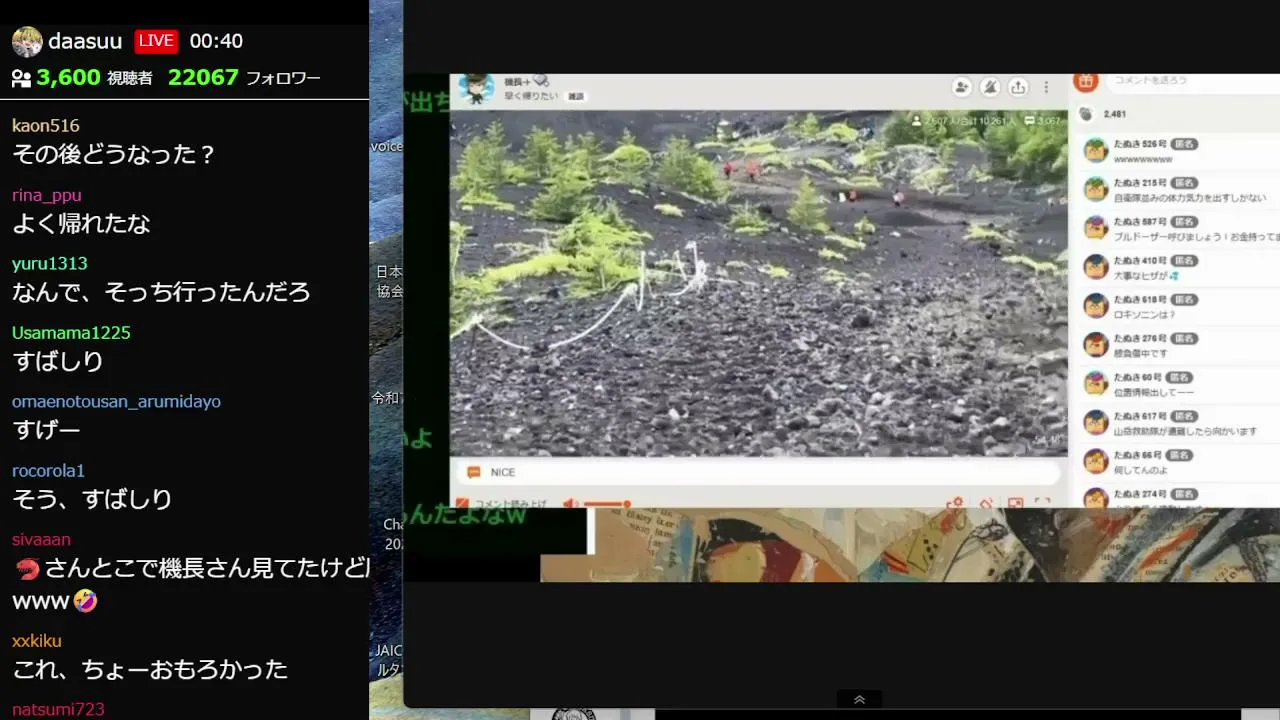The image size is (1280, 720).
Task: Click chat message よく帰れたな
Action: 81,224
